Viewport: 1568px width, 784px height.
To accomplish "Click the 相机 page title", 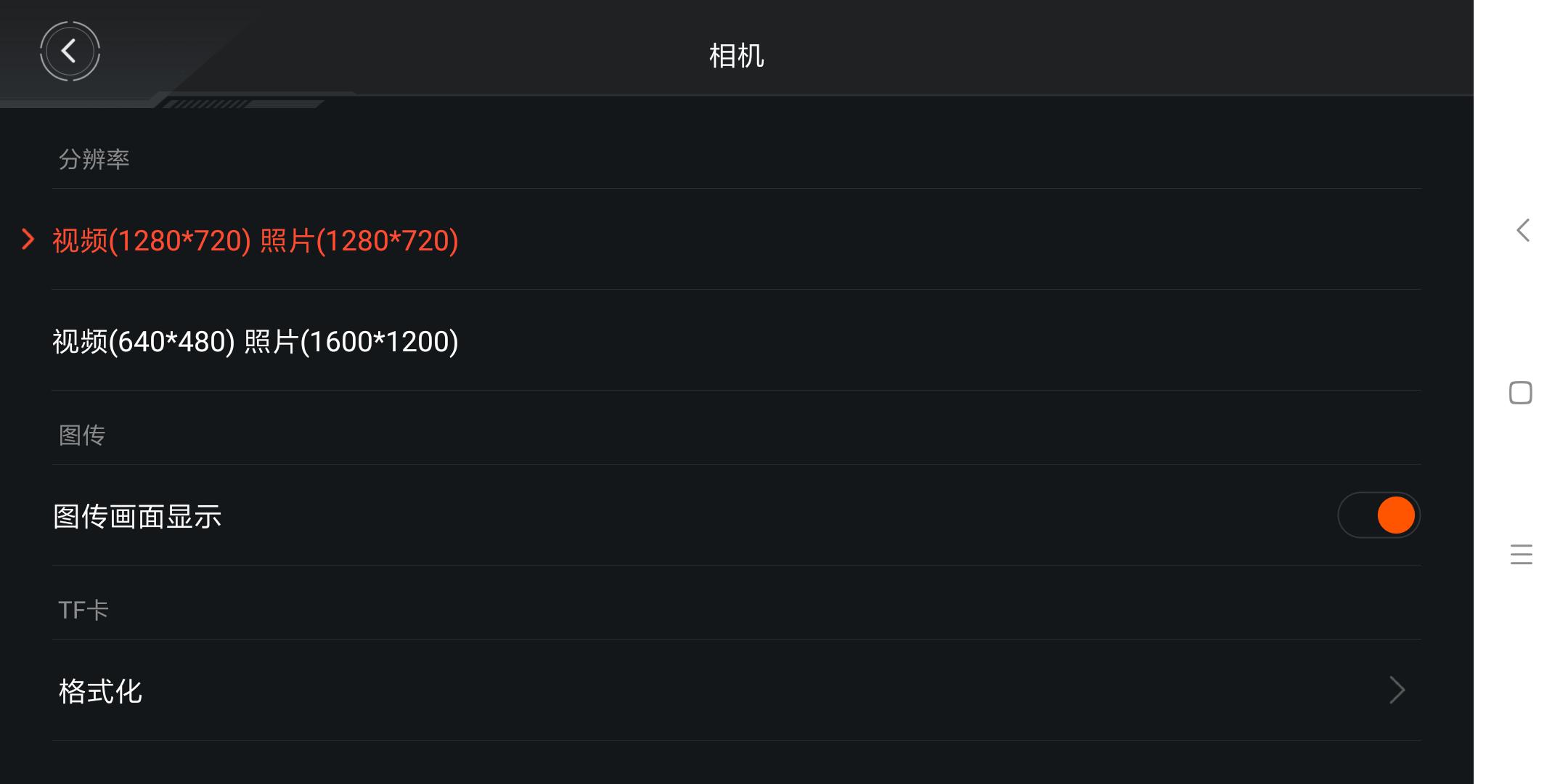I will coord(736,56).
